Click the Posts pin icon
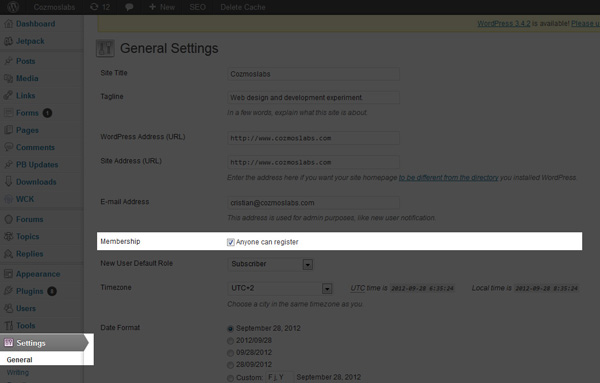This screenshot has width=600, height=383. pyautogui.click(x=8, y=61)
